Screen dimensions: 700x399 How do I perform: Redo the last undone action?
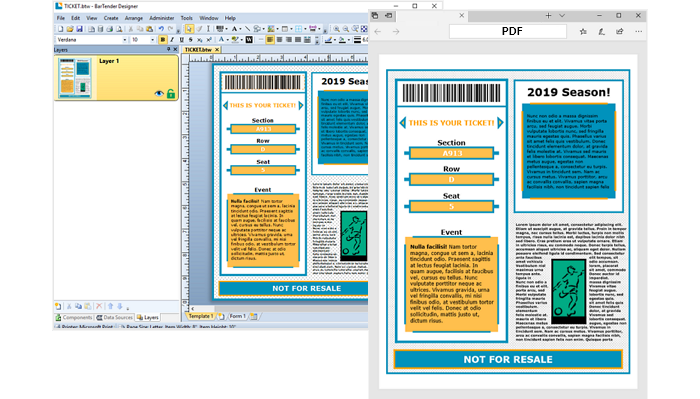[171, 29]
